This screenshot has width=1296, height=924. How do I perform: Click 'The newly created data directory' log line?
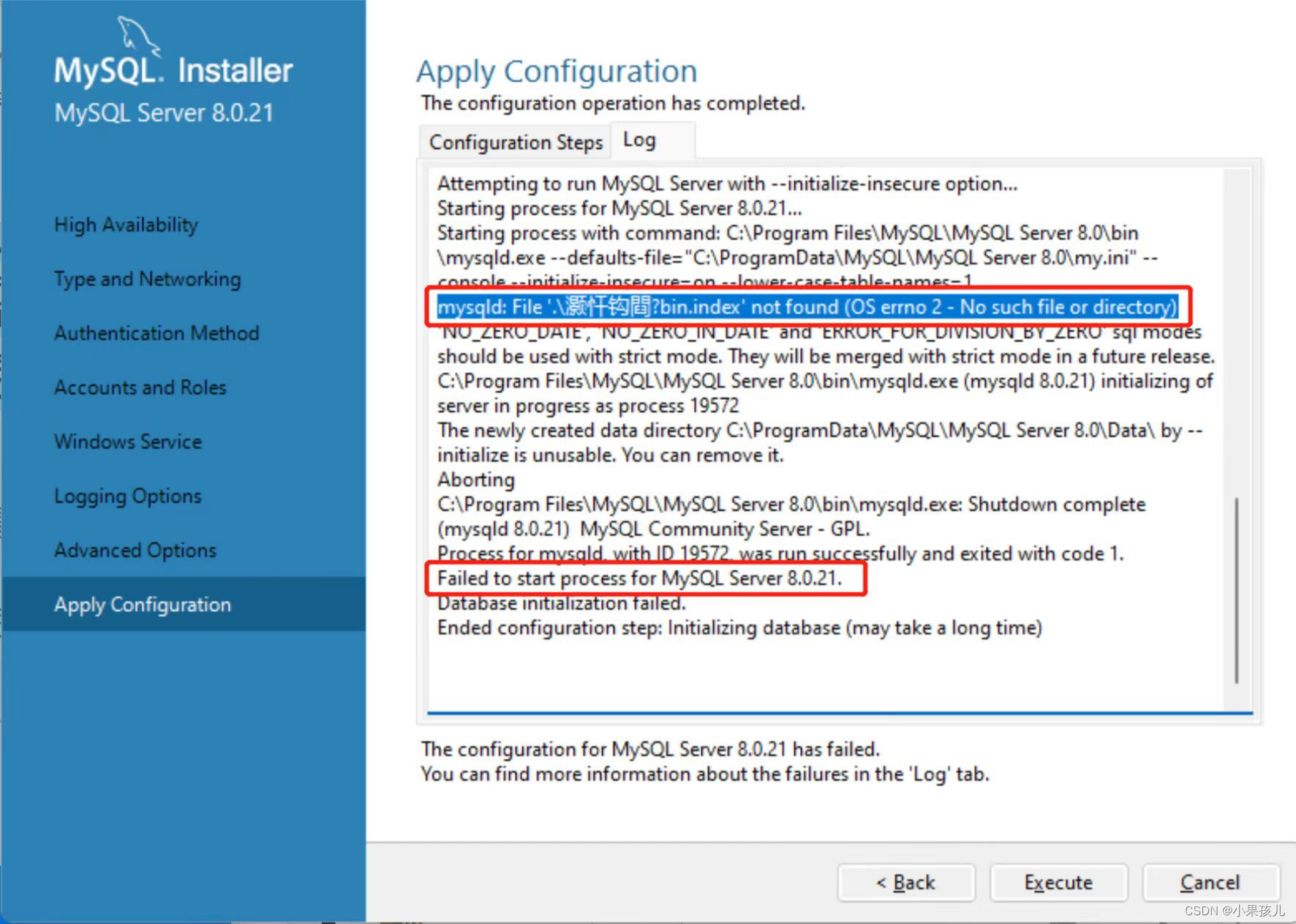coord(820,431)
